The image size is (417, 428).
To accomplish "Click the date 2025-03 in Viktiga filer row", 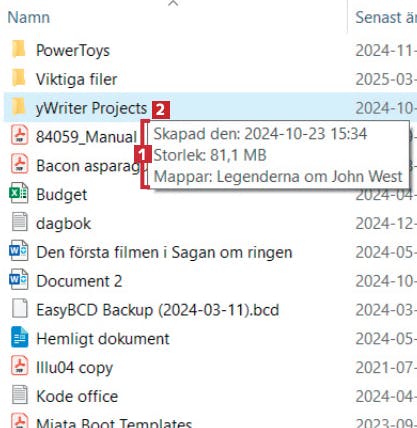I will click(386, 79).
